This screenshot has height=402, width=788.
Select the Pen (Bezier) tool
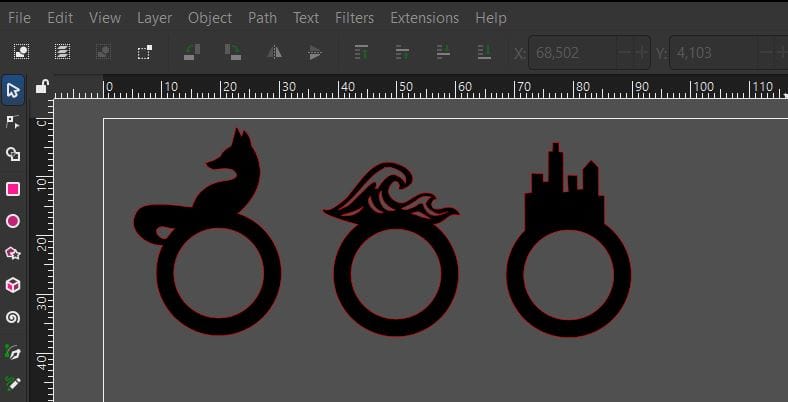[13, 351]
